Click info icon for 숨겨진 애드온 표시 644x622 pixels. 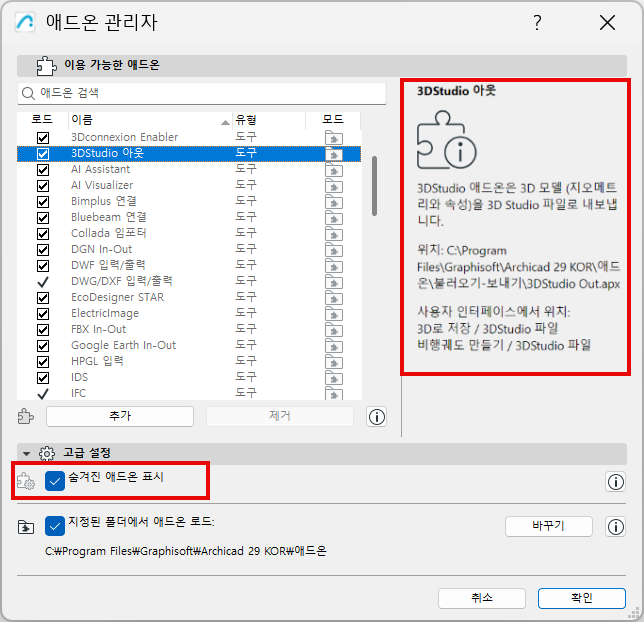click(615, 481)
